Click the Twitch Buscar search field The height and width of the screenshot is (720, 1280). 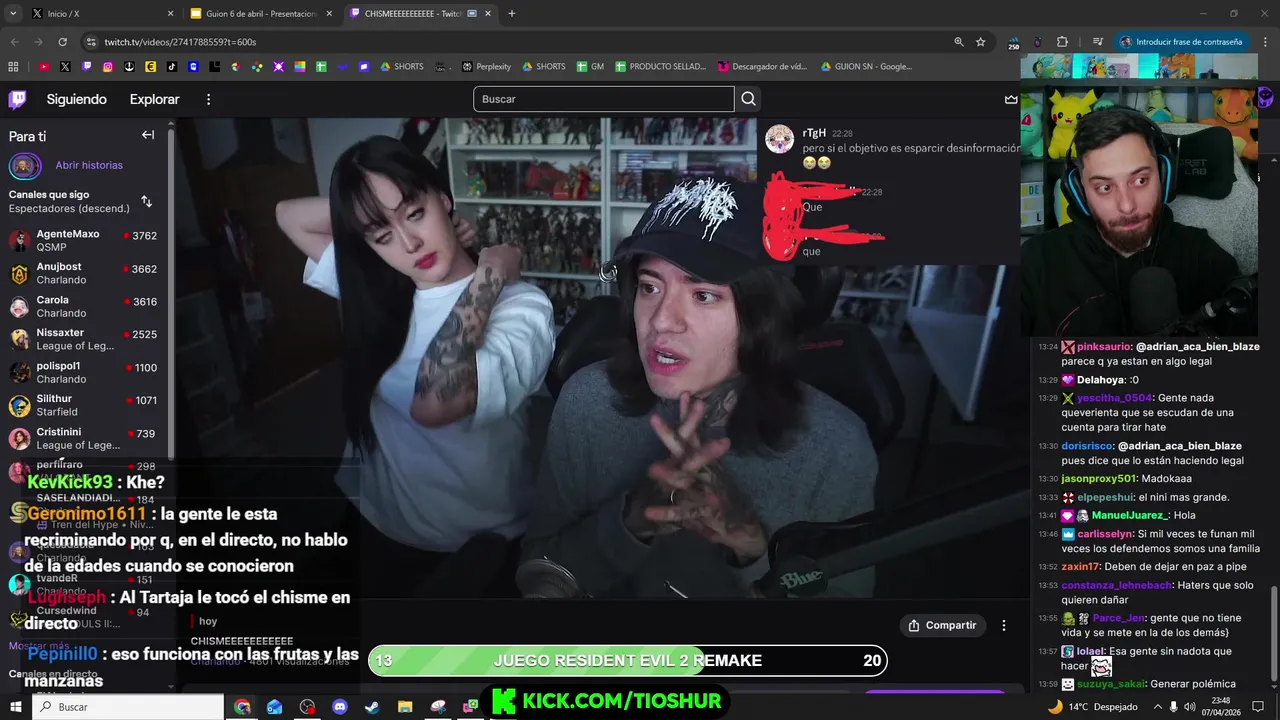click(x=603, y=99)
